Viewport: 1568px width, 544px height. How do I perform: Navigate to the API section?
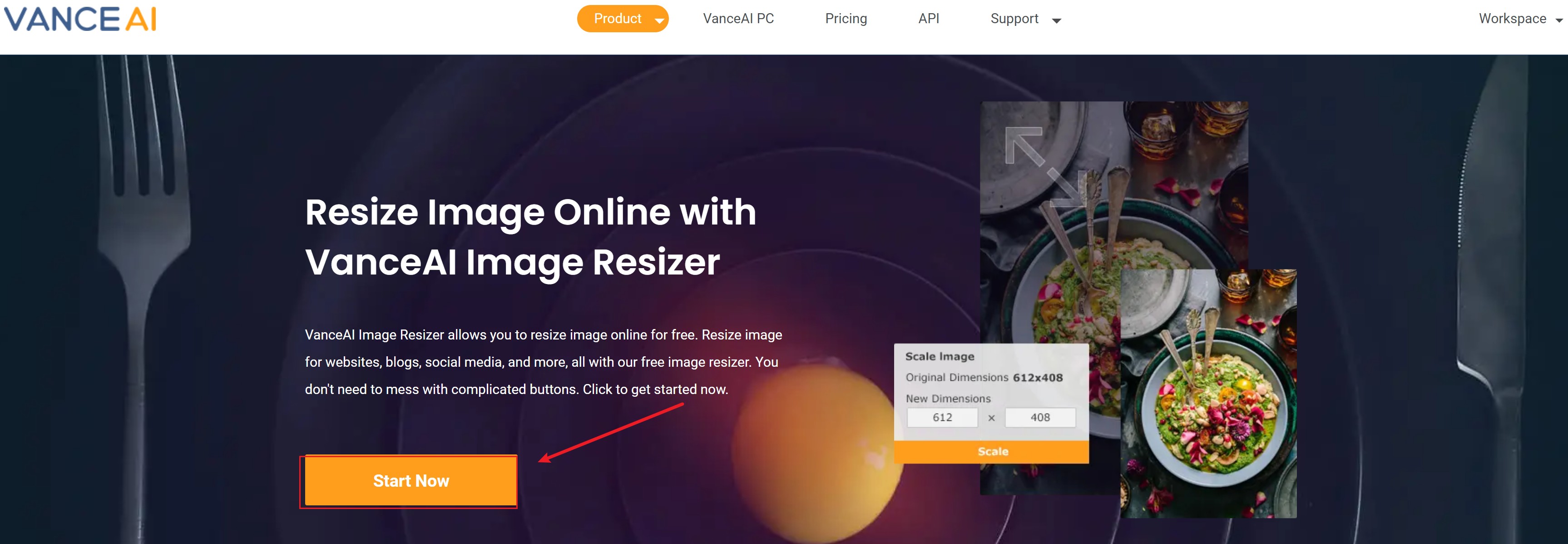click(928, 19)
